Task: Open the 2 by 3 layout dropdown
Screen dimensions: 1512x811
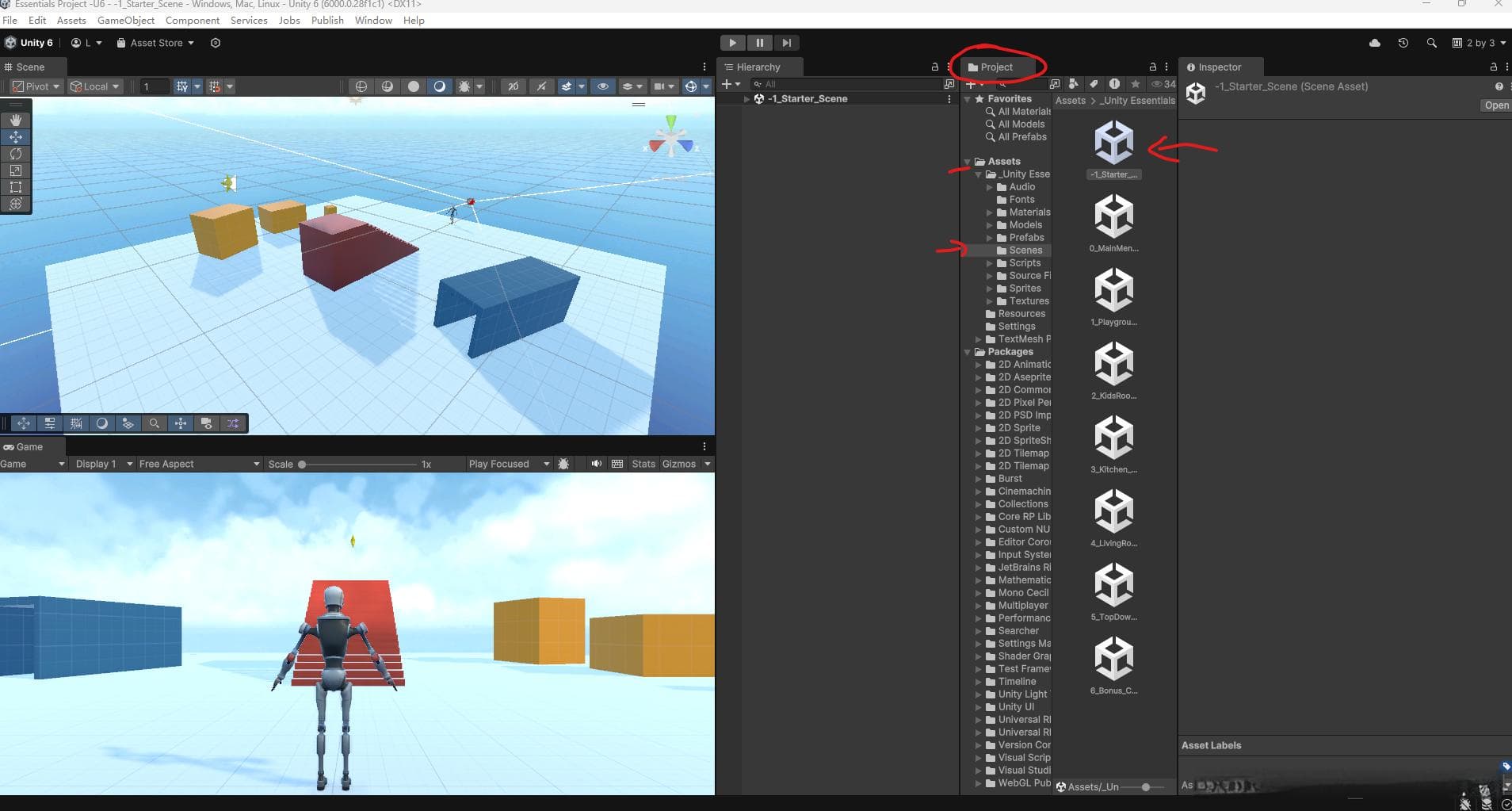Action: (1479, 43)
